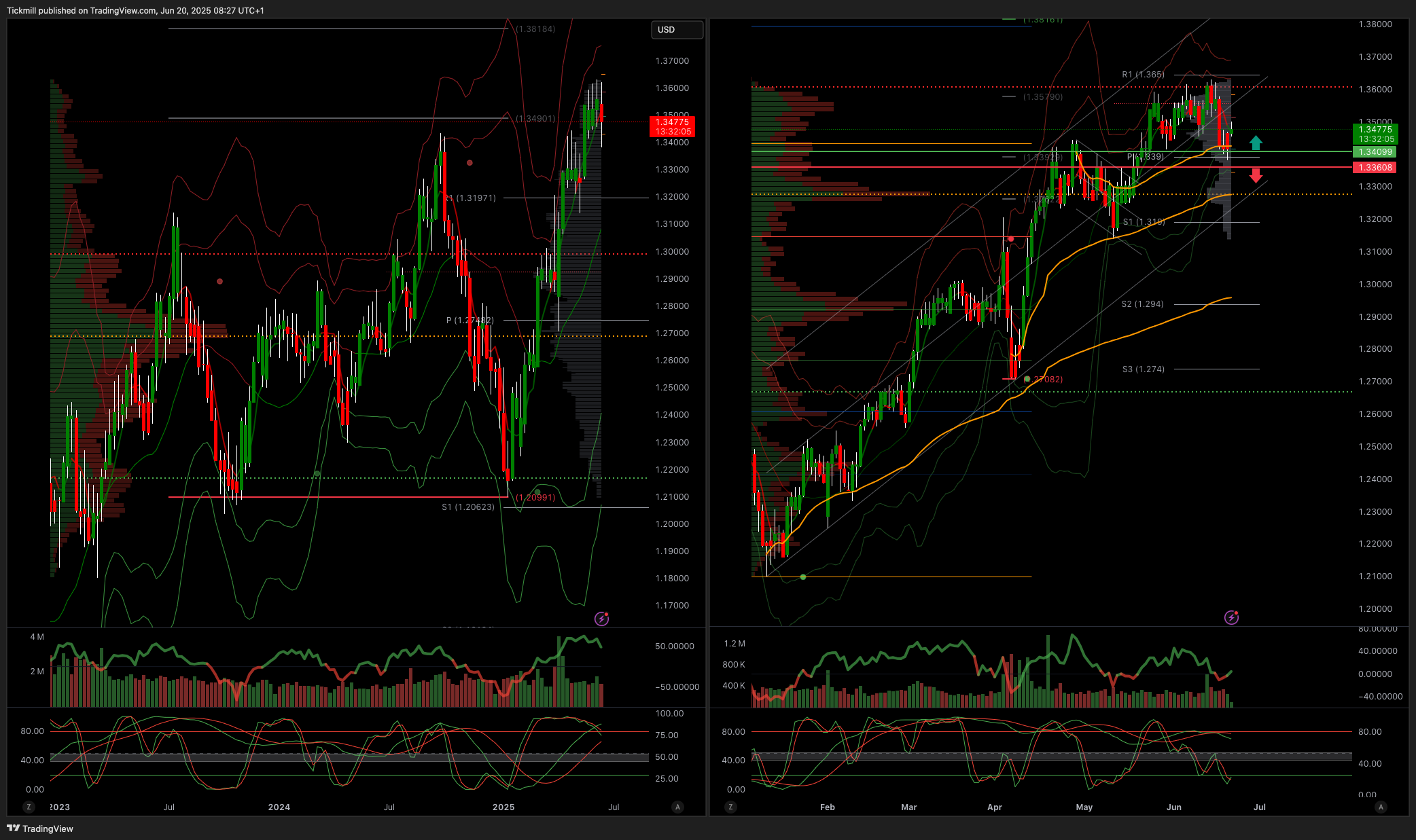Click the green 1.34775 price label on right chart
1416x840 pixels.
point(1376,134)
